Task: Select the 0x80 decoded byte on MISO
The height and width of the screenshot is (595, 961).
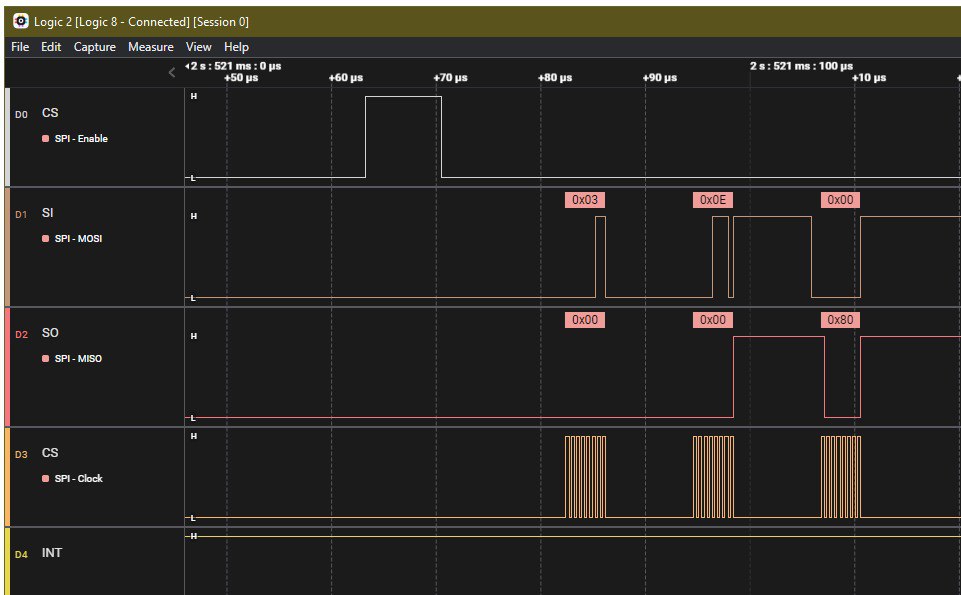Action: coord(840,320)
